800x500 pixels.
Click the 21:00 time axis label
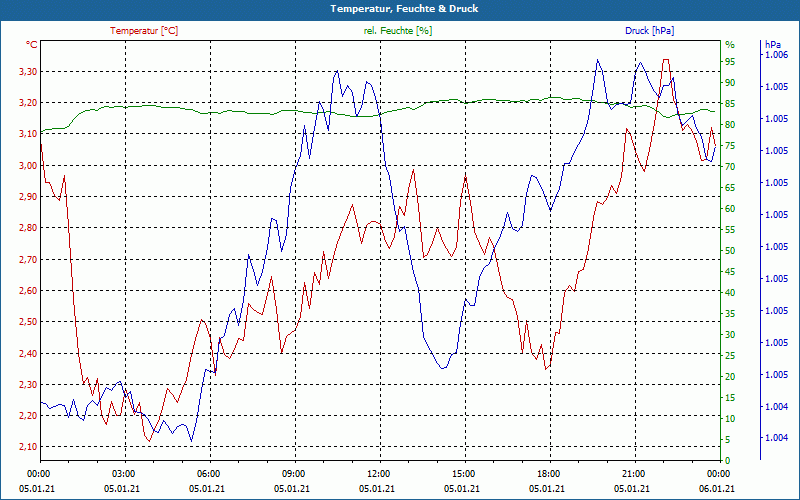(x=634, y=474)
